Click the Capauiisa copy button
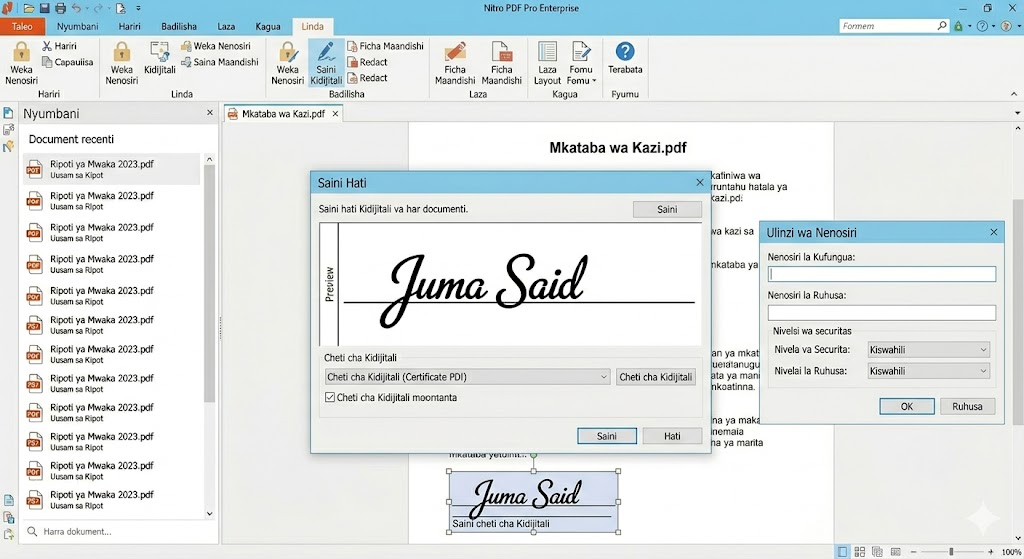The image size is (1024, 559). pyautogui.click(x=67, y=62)
